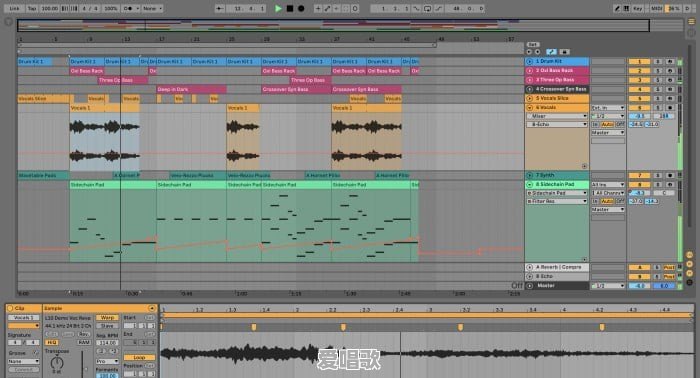Start playback with the green Play button
Screen dimensions: 700x378
click(x=278, y=8)
